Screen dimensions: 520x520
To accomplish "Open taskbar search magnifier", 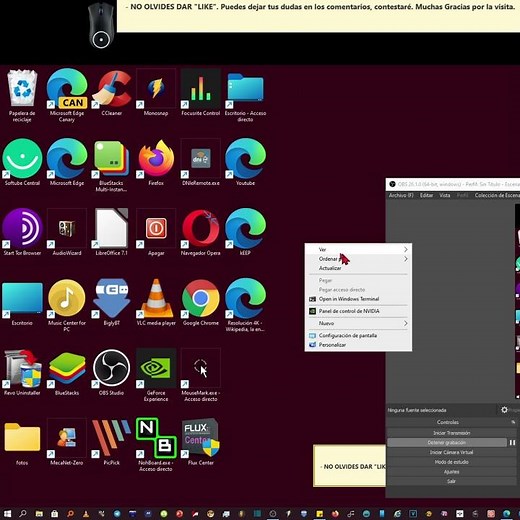I will point(23,513).
